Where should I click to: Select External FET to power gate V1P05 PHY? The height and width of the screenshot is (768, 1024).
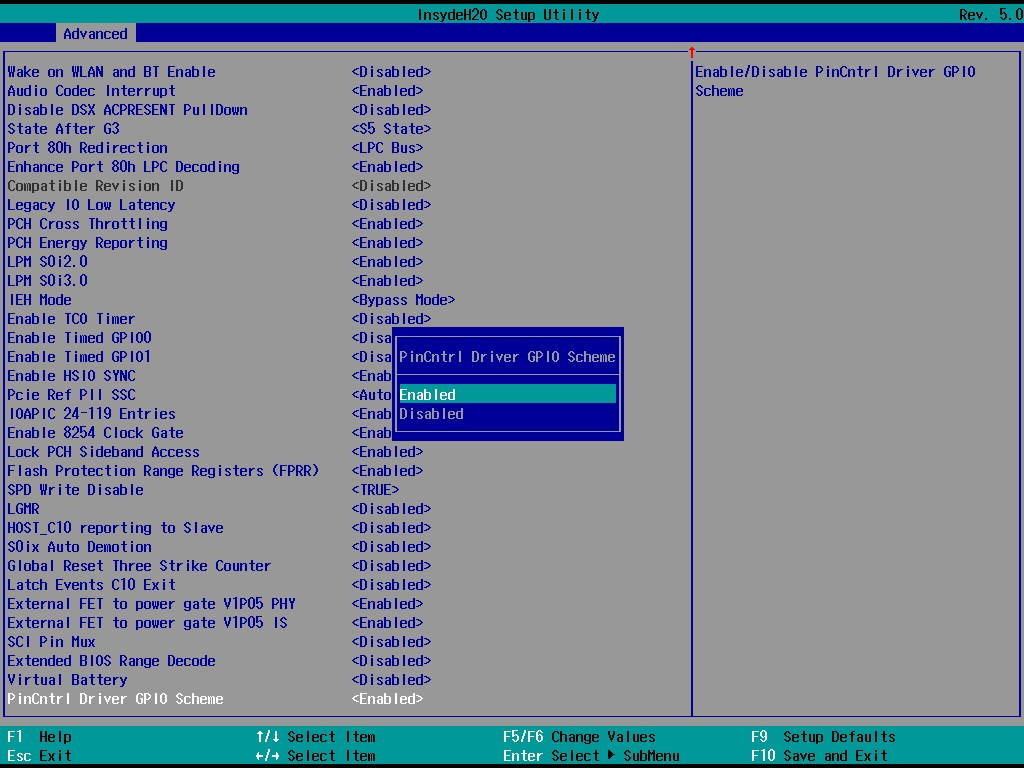[x=152, y=603]
